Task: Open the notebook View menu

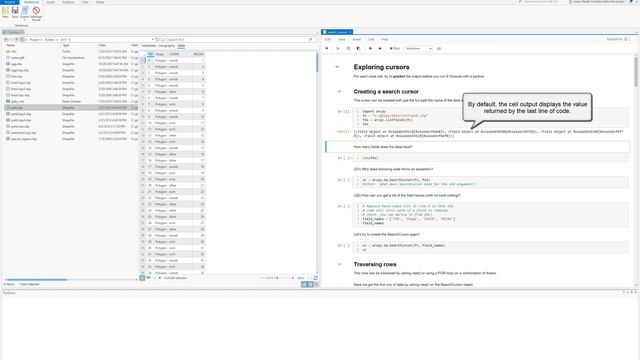Action: tap(342, 40)
